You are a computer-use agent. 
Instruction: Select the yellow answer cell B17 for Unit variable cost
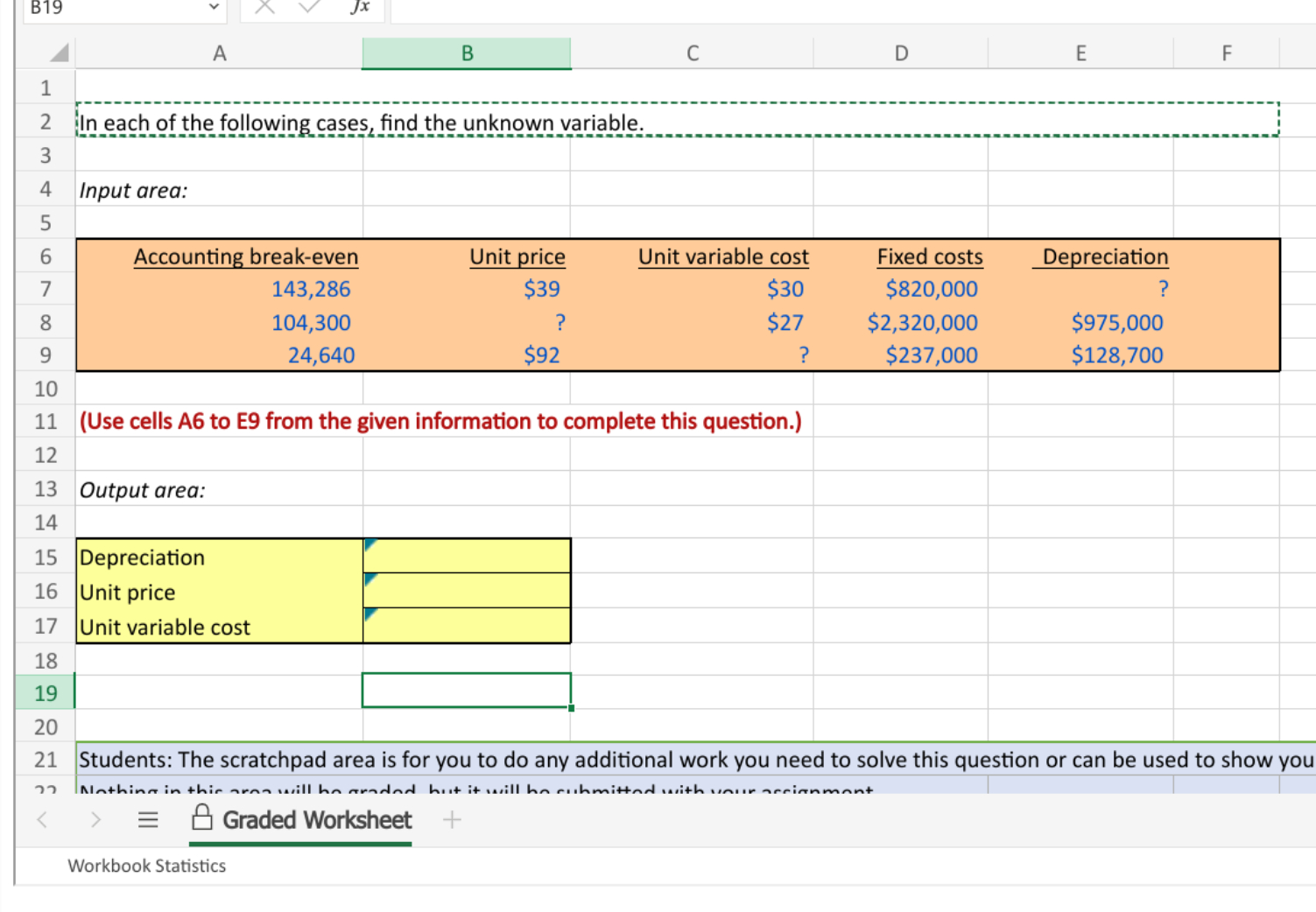pos(467,627)
